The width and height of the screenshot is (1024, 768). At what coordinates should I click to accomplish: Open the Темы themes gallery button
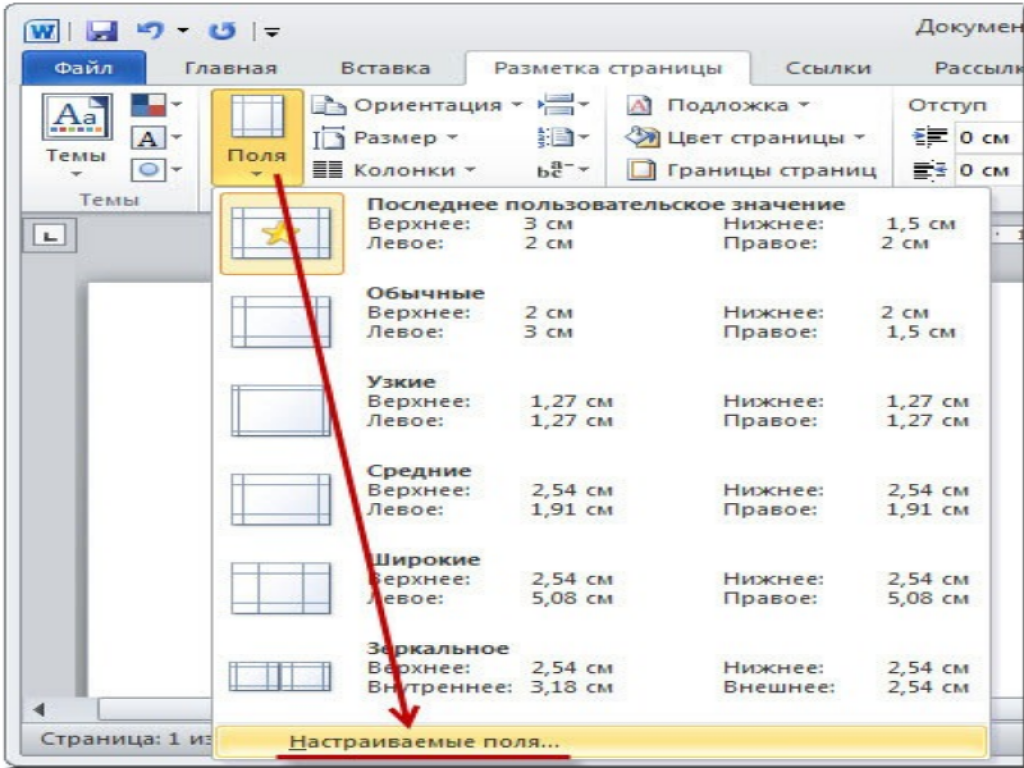[x=76, y=136]
